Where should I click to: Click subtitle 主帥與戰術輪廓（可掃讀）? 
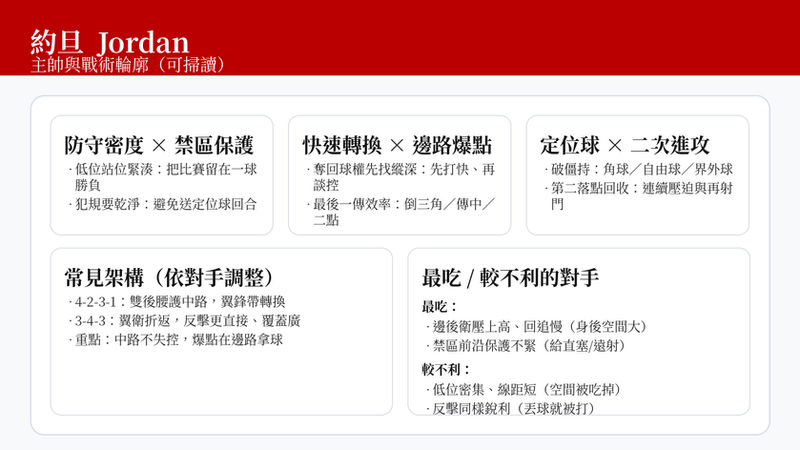click(x=128, y=65)
